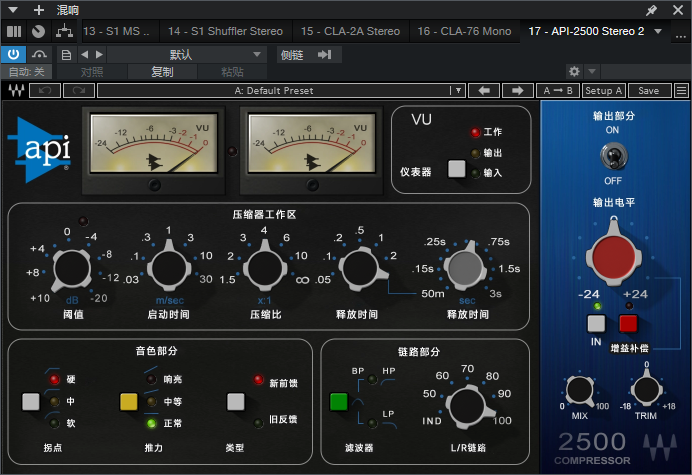Expand the plugin tab list dropdown arrow

[x=658, y=31]
